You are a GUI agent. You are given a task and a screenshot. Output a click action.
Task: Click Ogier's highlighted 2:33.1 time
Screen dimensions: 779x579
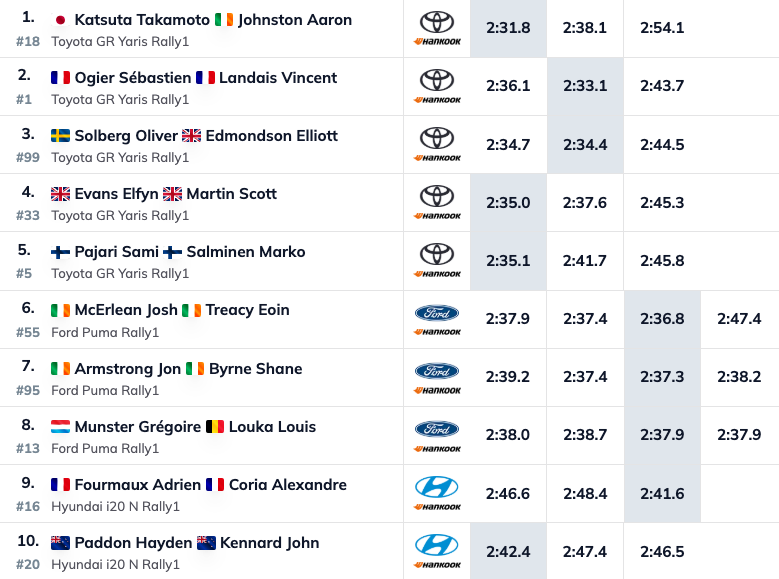coord(585,86)
